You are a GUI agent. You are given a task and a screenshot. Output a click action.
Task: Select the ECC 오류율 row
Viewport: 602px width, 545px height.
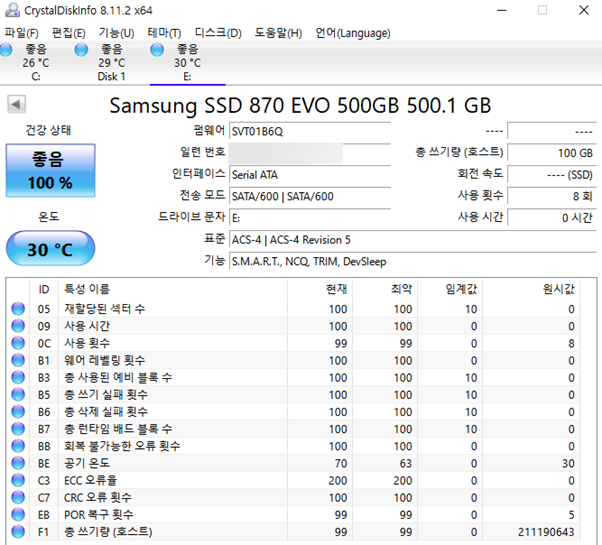click(294, 480)
